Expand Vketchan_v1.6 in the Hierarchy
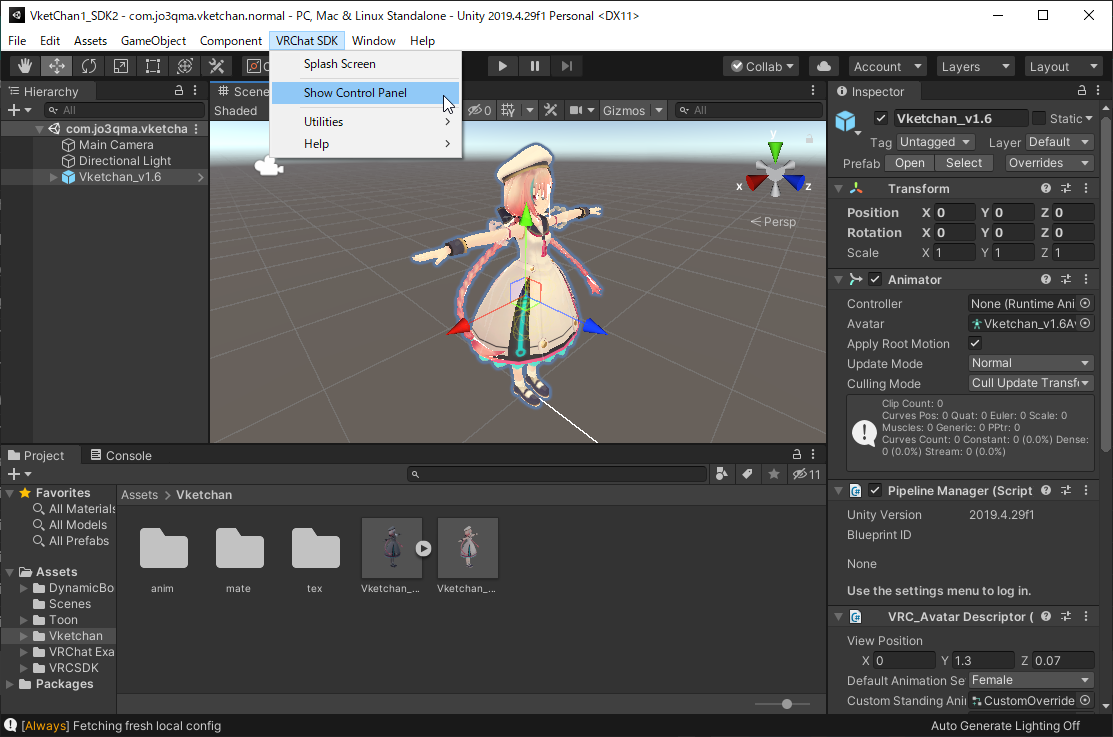Screen dimensions: 1113x737 (x=54, y=177)
